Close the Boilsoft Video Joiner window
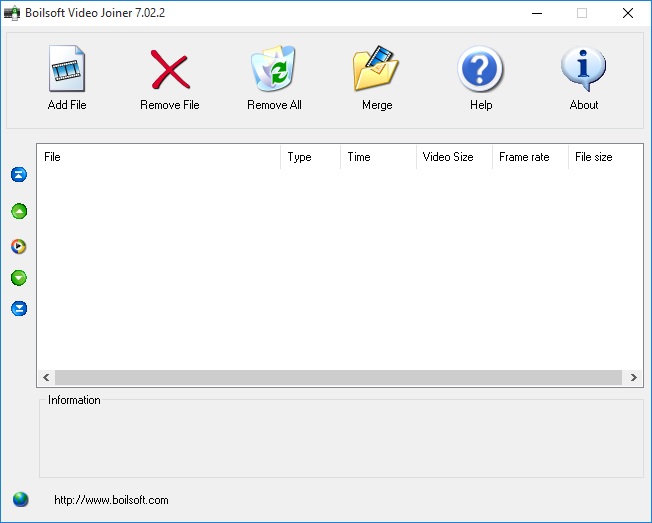The height and width of the screenshot is (523, 652). pos(628,13)
